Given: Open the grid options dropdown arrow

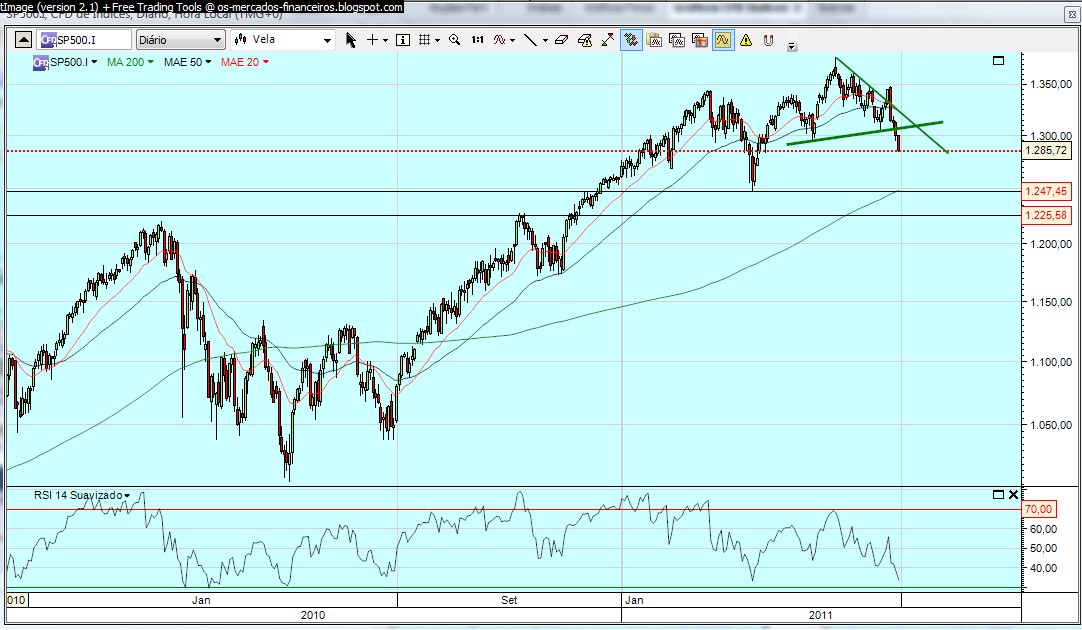Looking at the screenshot, I should coord(437,41).
